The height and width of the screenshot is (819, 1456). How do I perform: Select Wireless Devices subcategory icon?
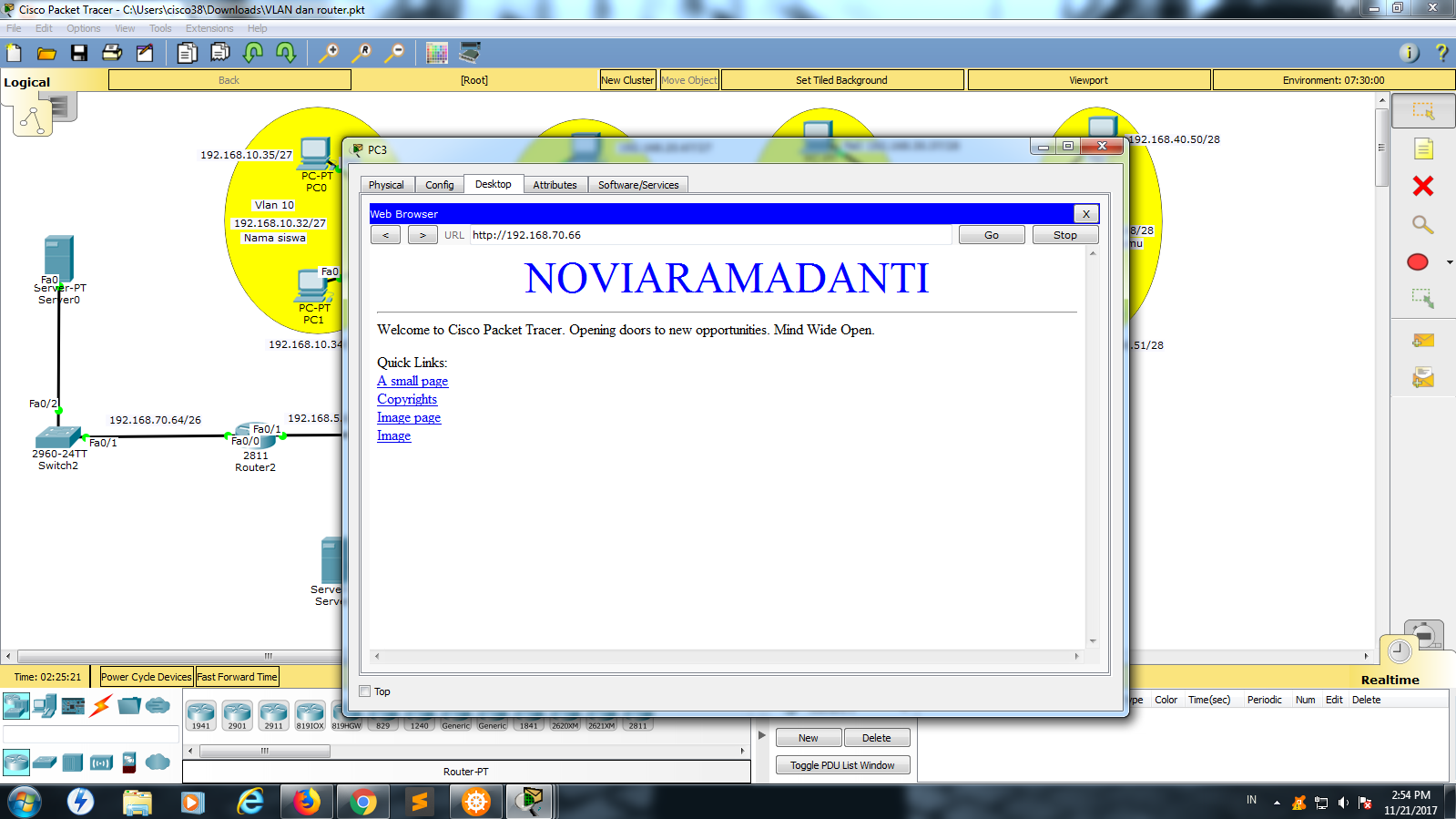click(x=101, y=762)
